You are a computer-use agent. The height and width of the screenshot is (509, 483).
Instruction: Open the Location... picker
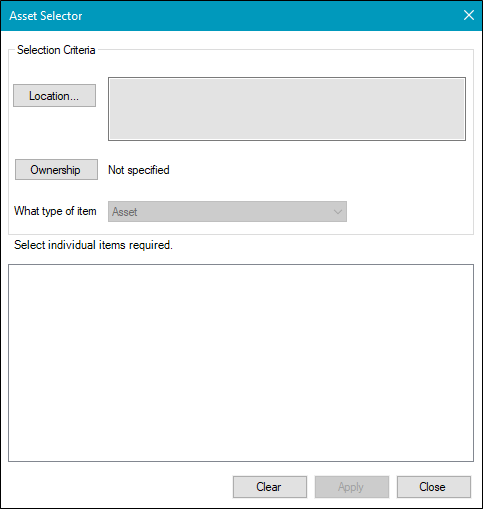click(54, 96)
